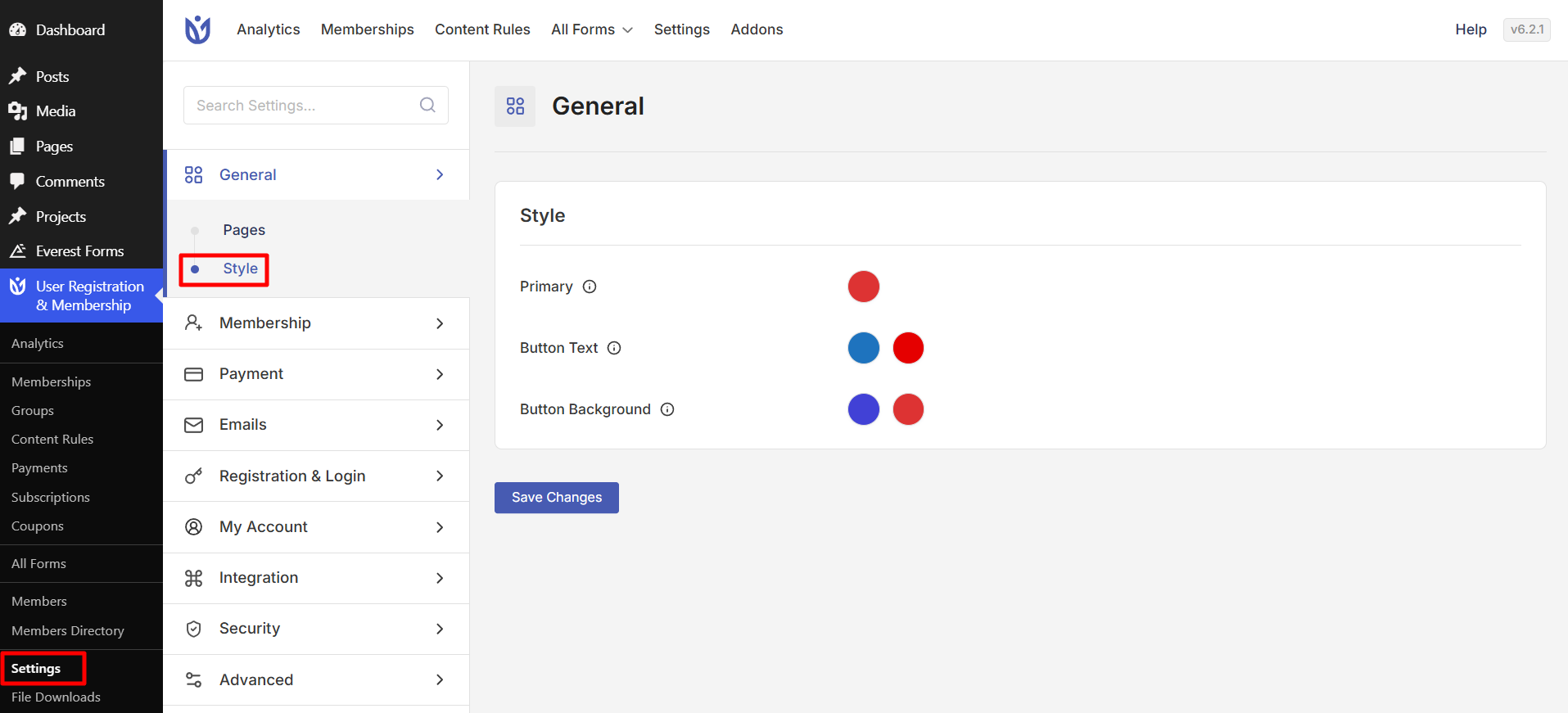Click the info icon next to Button Background

pos(667,409)
